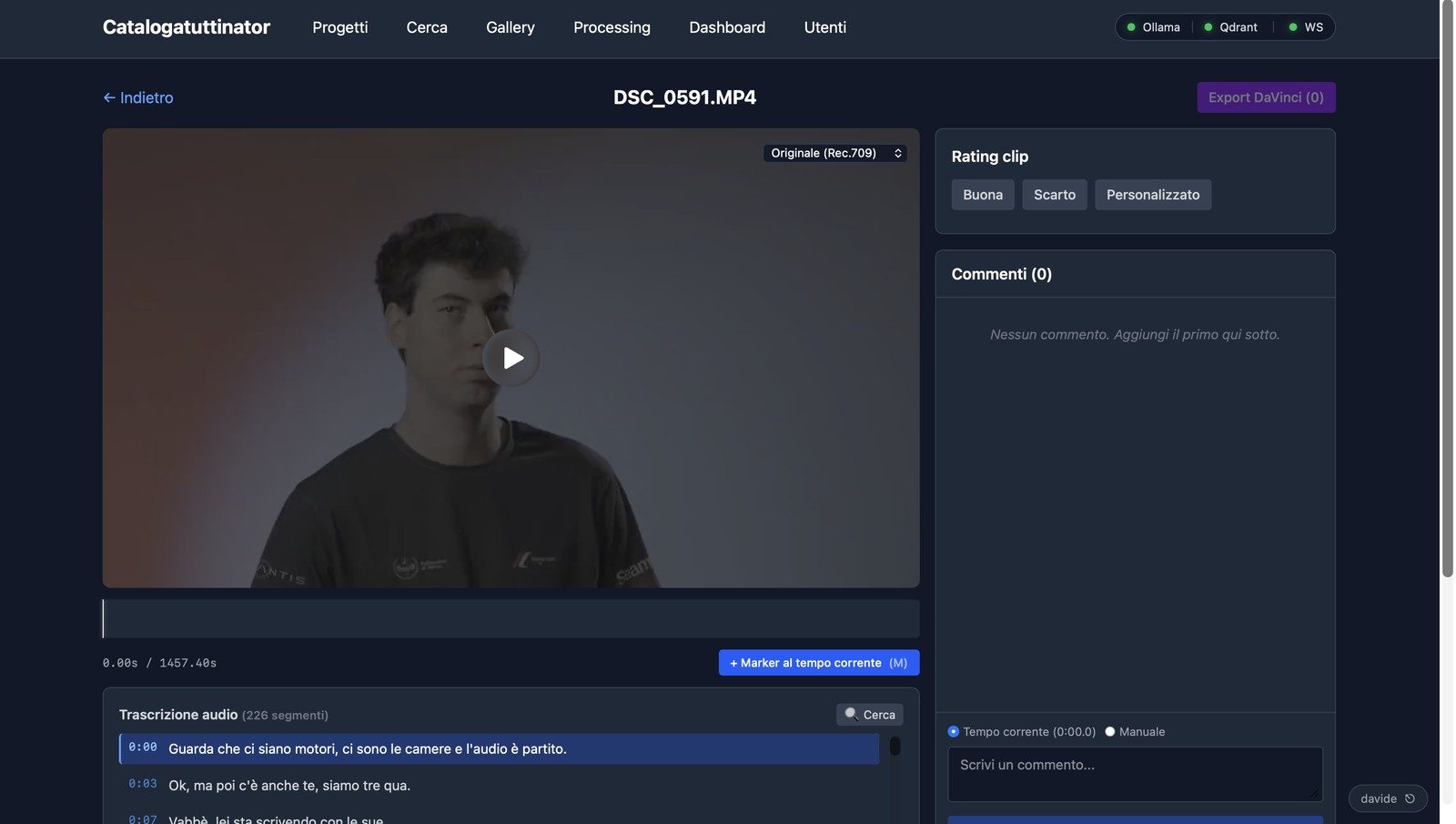Click the video timeline scrubber bar
This screenshot has height=824, width=1456.
click(511, 618)
